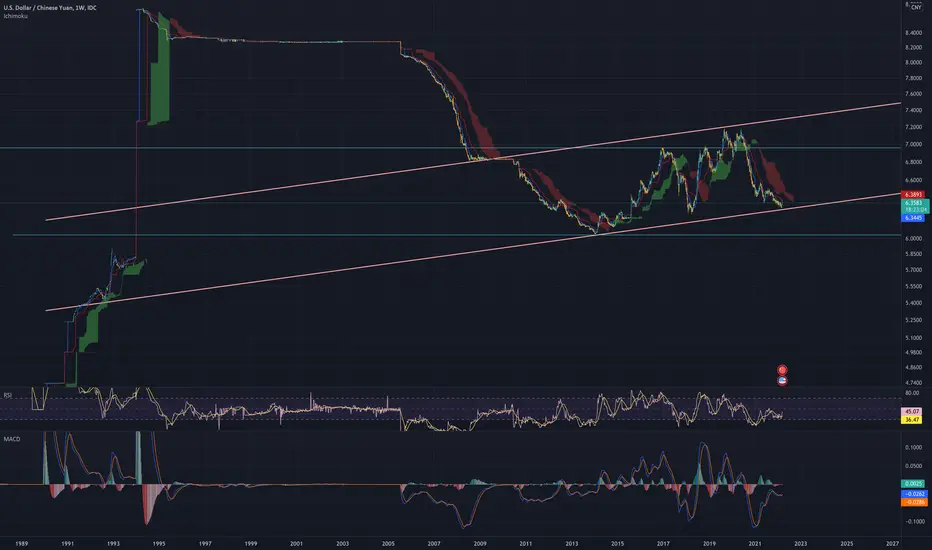Click the China flag event marker
932x550 pixels.
782,370
